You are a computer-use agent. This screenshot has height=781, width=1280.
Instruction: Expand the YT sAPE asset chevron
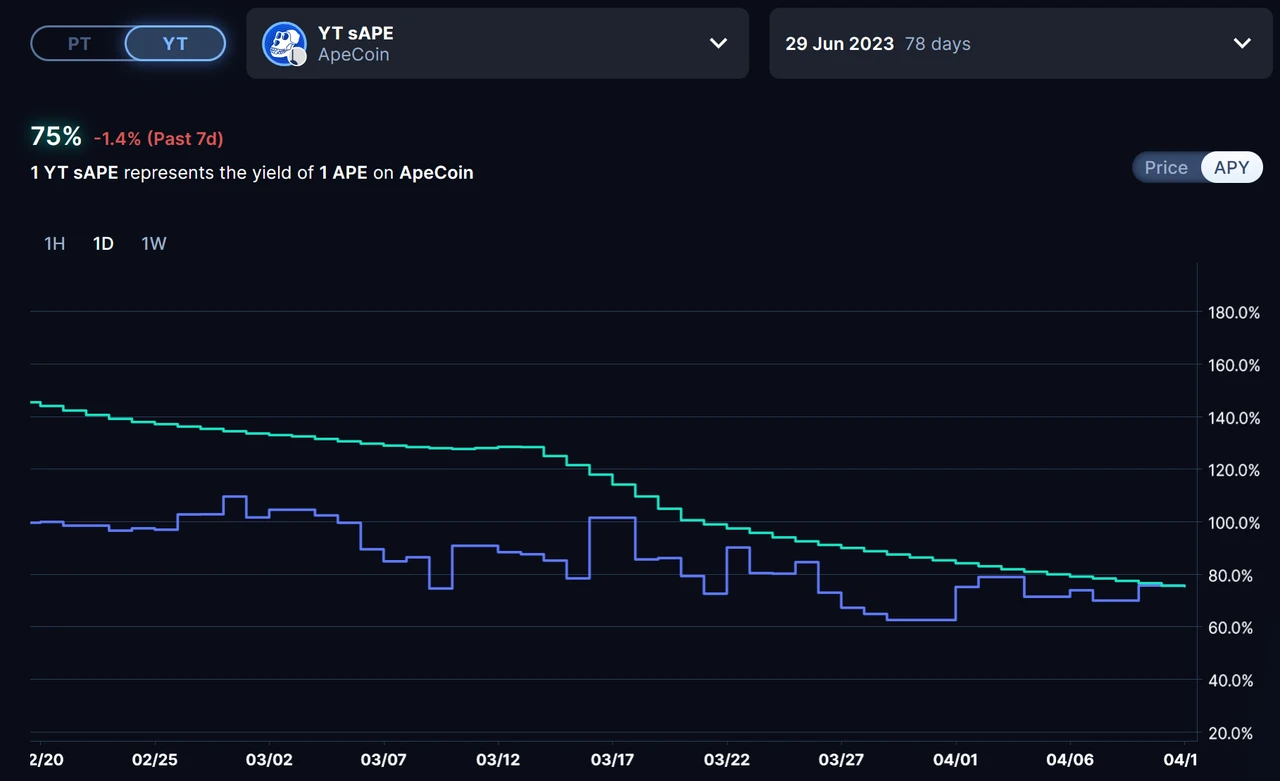(x=718, y=43)
